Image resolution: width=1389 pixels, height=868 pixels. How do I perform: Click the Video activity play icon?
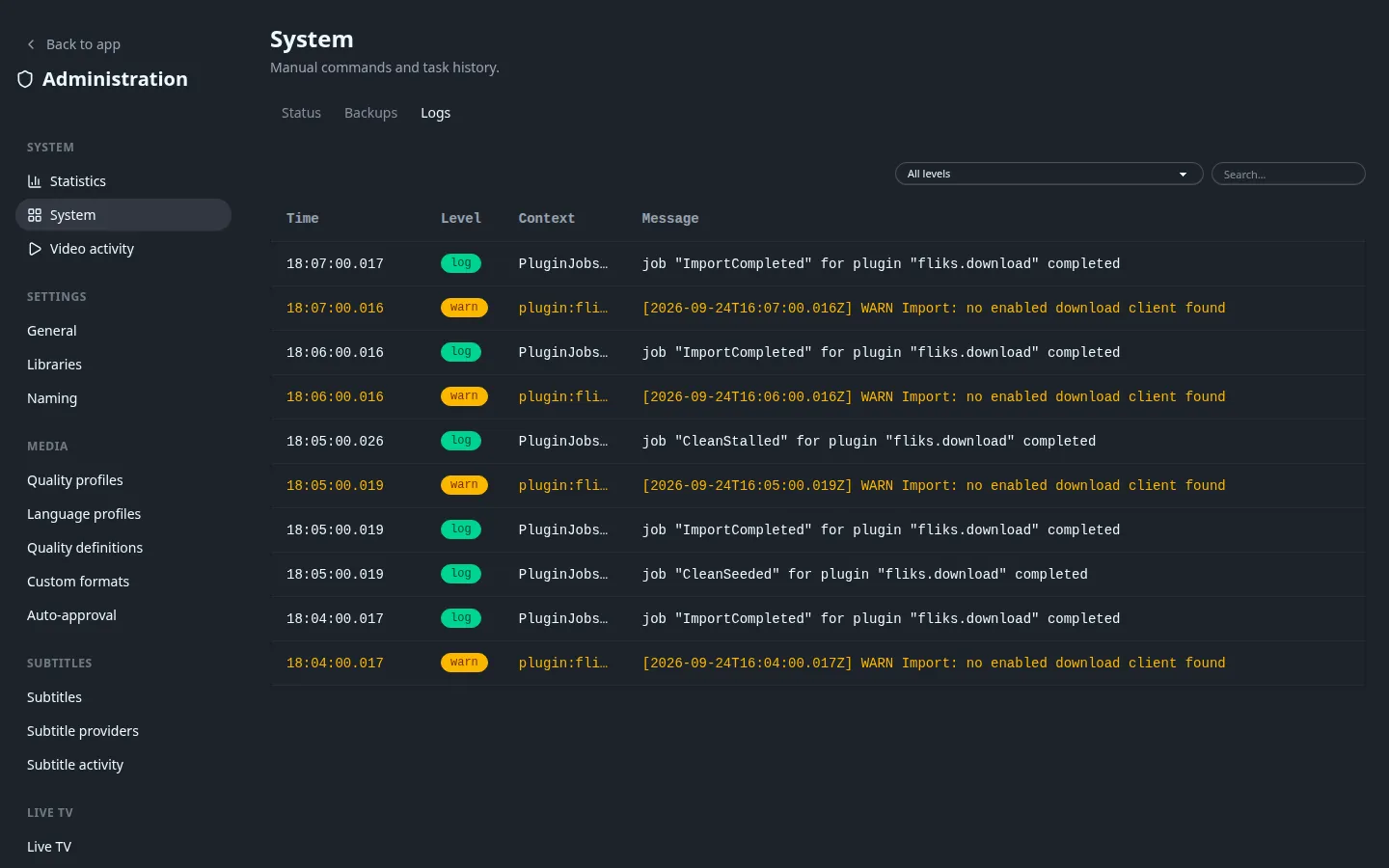[x=35, y=249]
